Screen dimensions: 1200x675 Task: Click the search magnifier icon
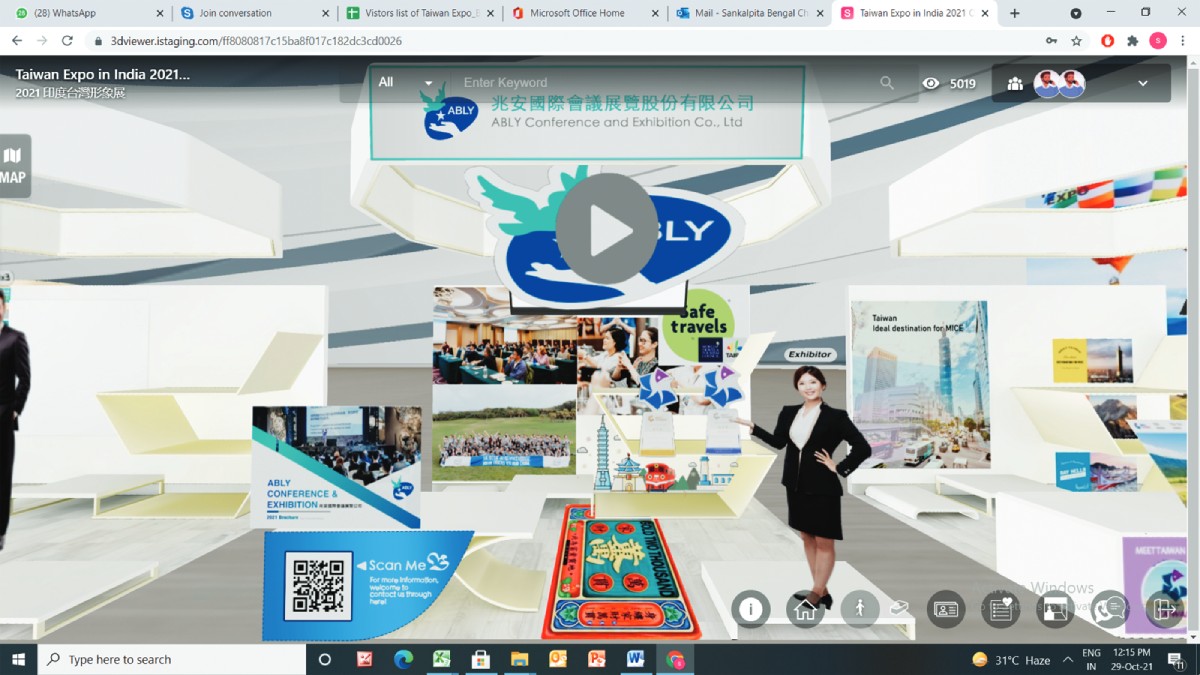click(x=887, y=83)
